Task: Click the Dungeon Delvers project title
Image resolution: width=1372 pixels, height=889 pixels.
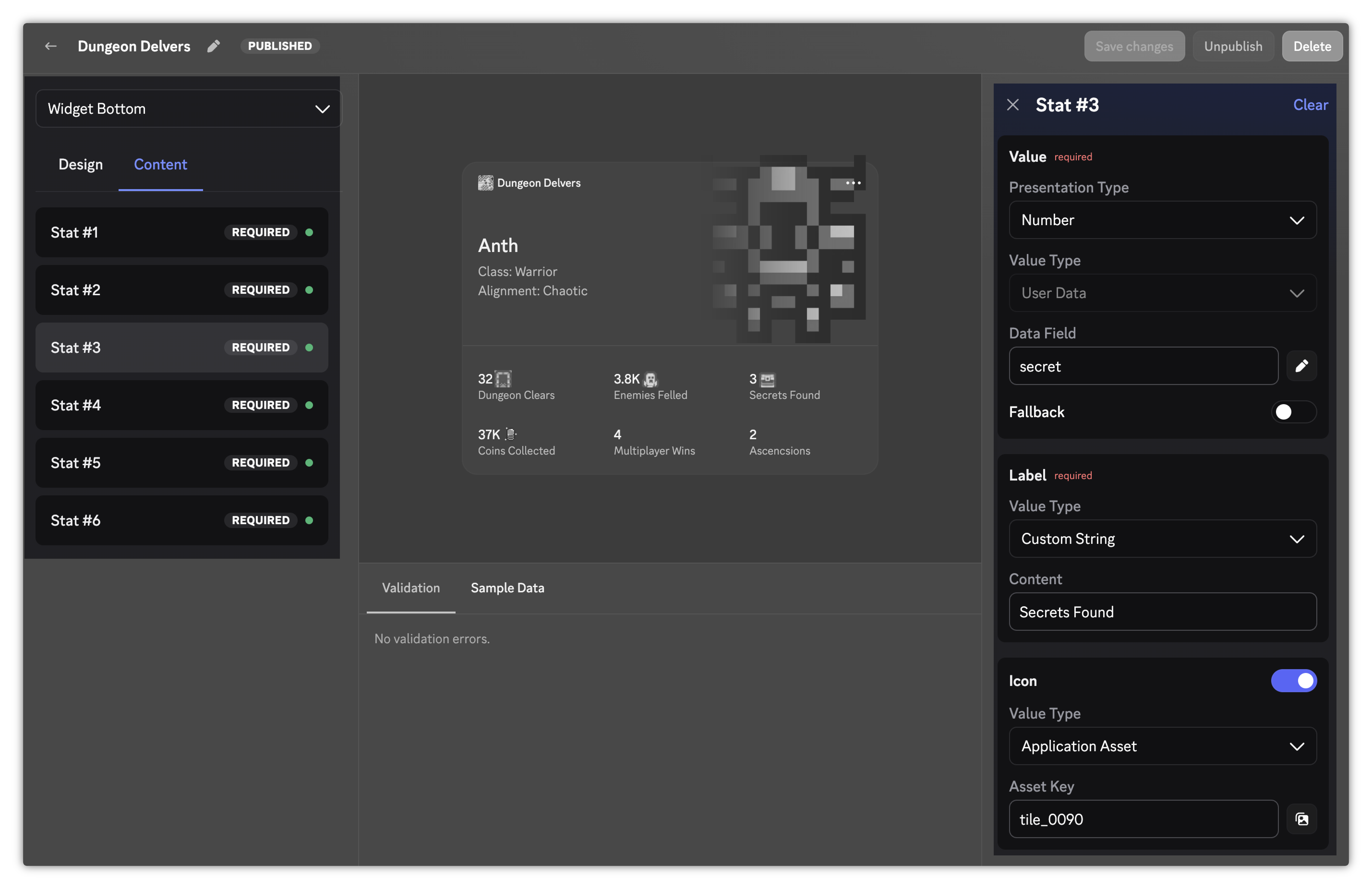Action: tap(134, 46)
